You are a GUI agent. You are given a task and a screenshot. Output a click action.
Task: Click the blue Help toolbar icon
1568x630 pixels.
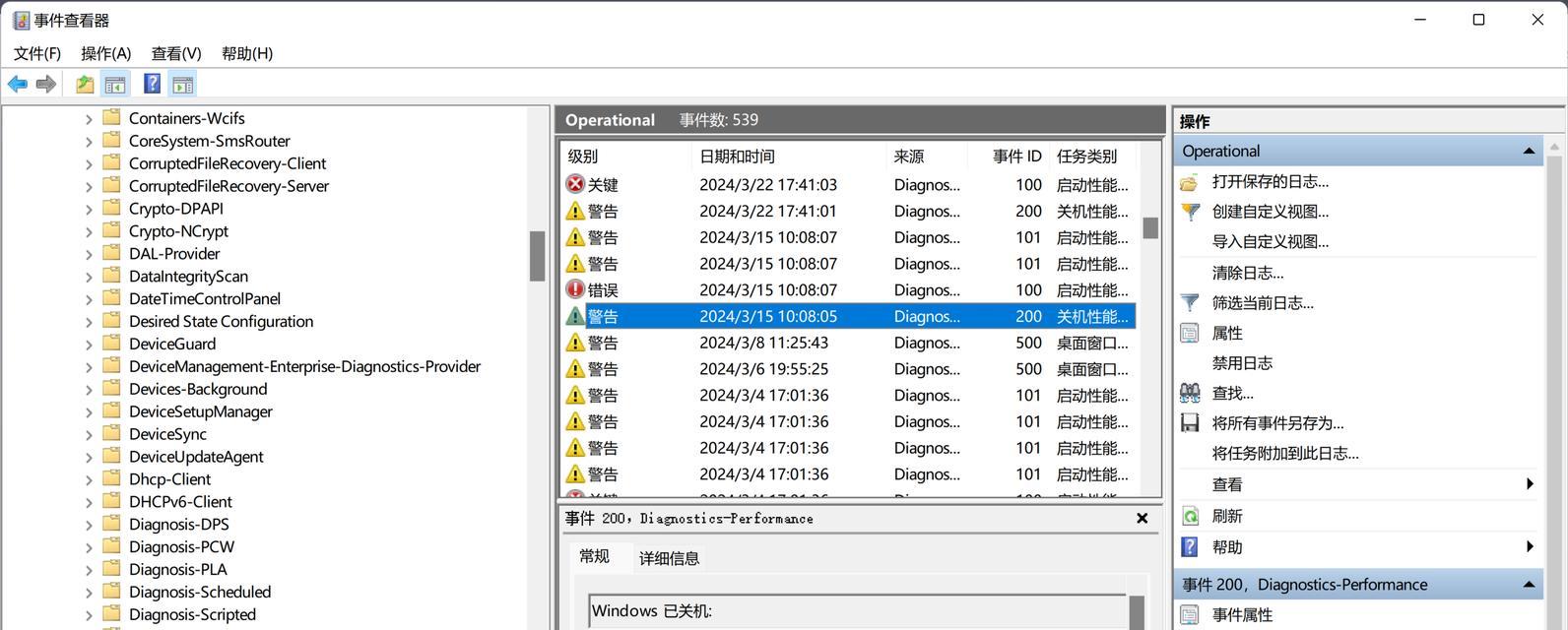[x=152, y=84]
